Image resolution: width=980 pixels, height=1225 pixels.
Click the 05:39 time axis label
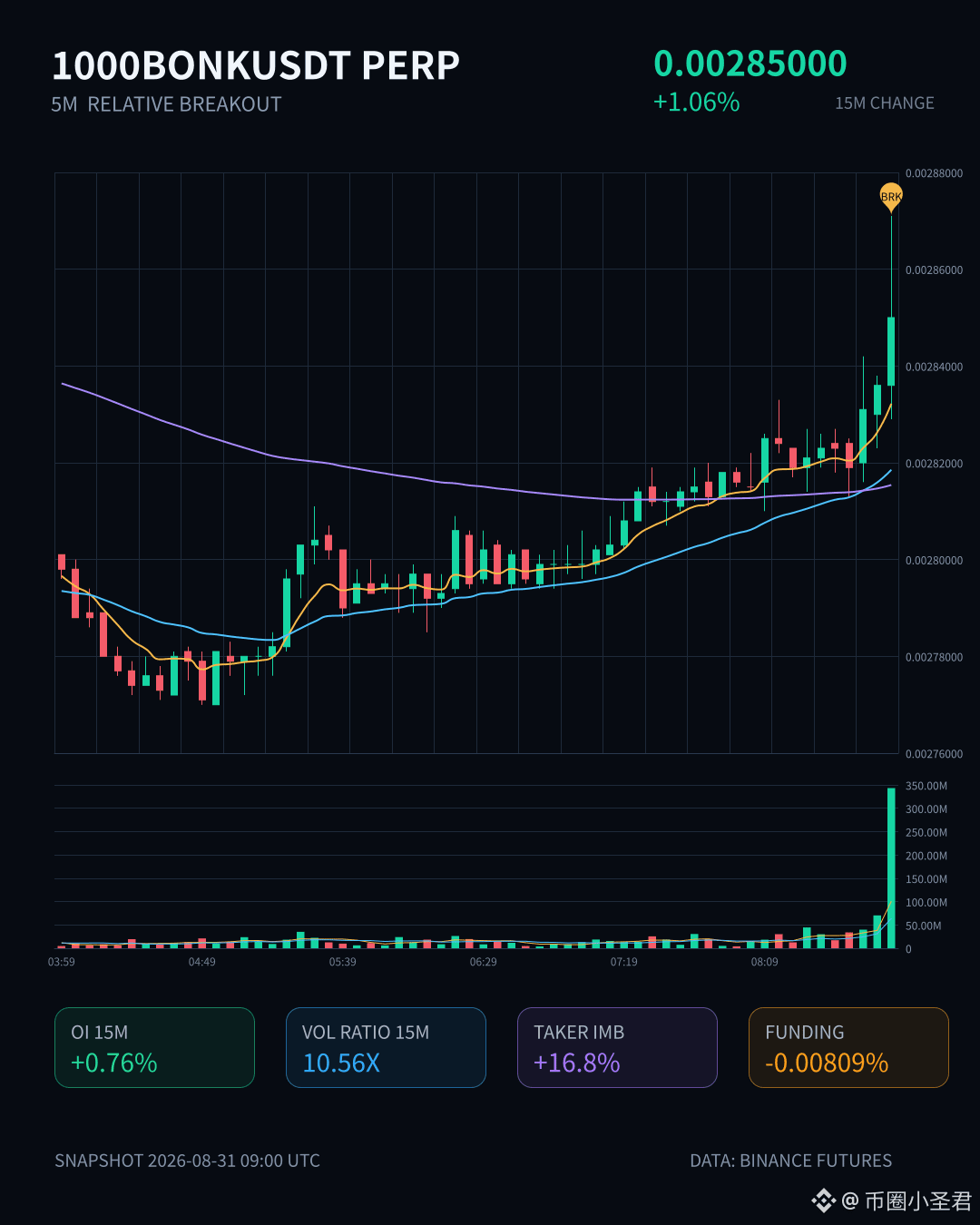(x=343, y=962)
